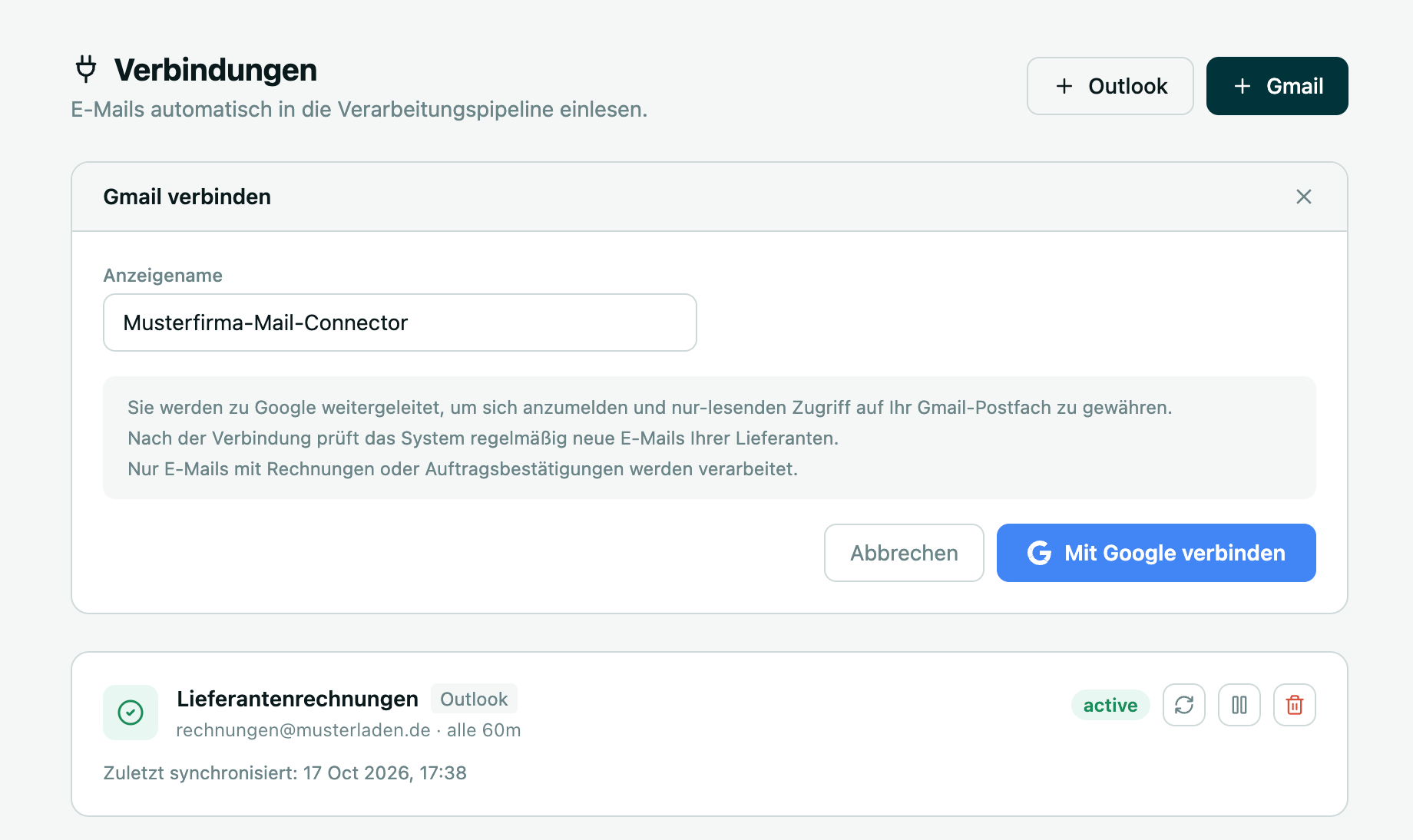Focus the Anzeigename input field
Image resolution: width=1413 pixels, height=840 pixels.
[x=400, y=322]
